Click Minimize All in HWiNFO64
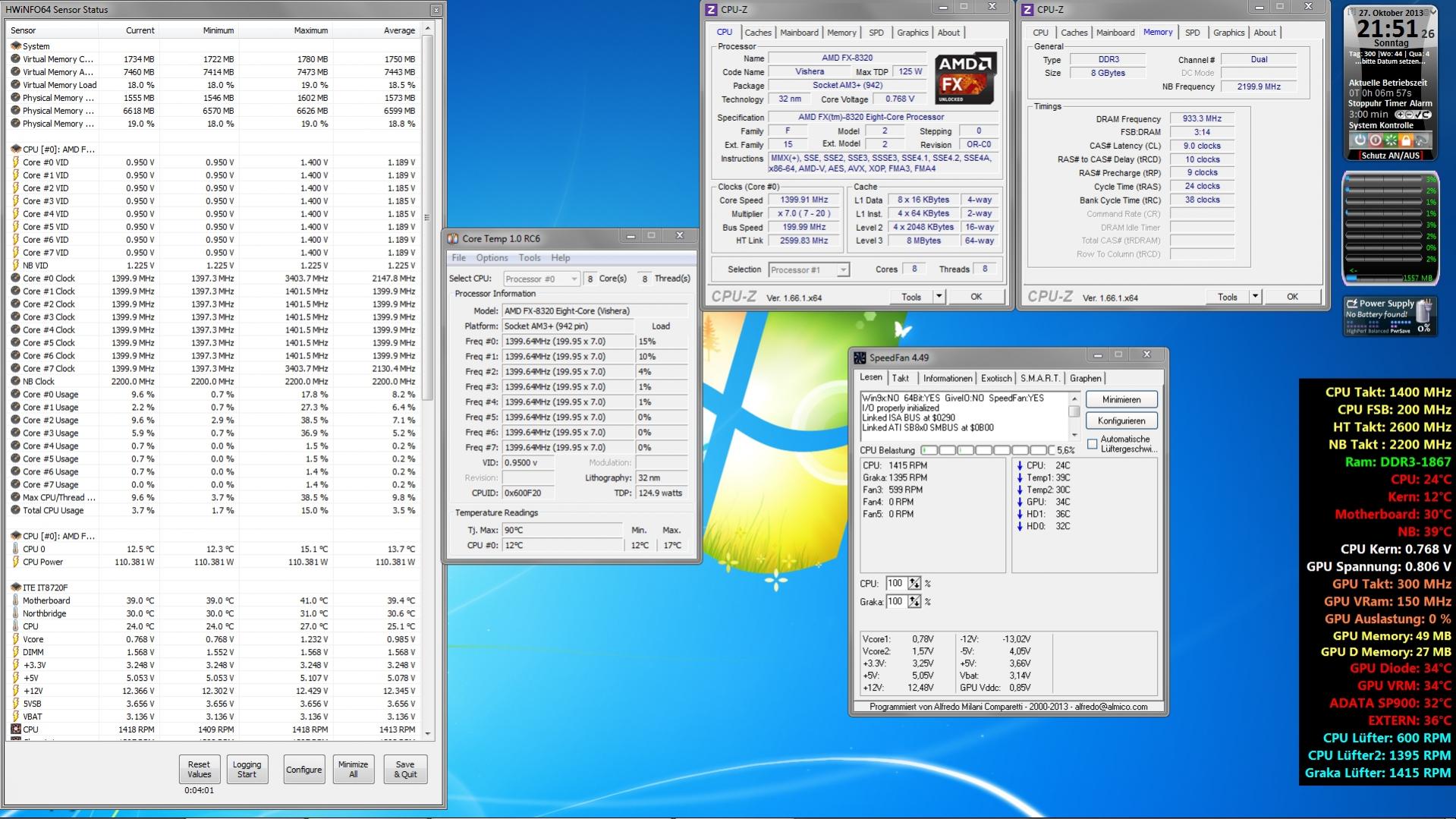Screen dimensions: 1456x819 pos(354,770)
